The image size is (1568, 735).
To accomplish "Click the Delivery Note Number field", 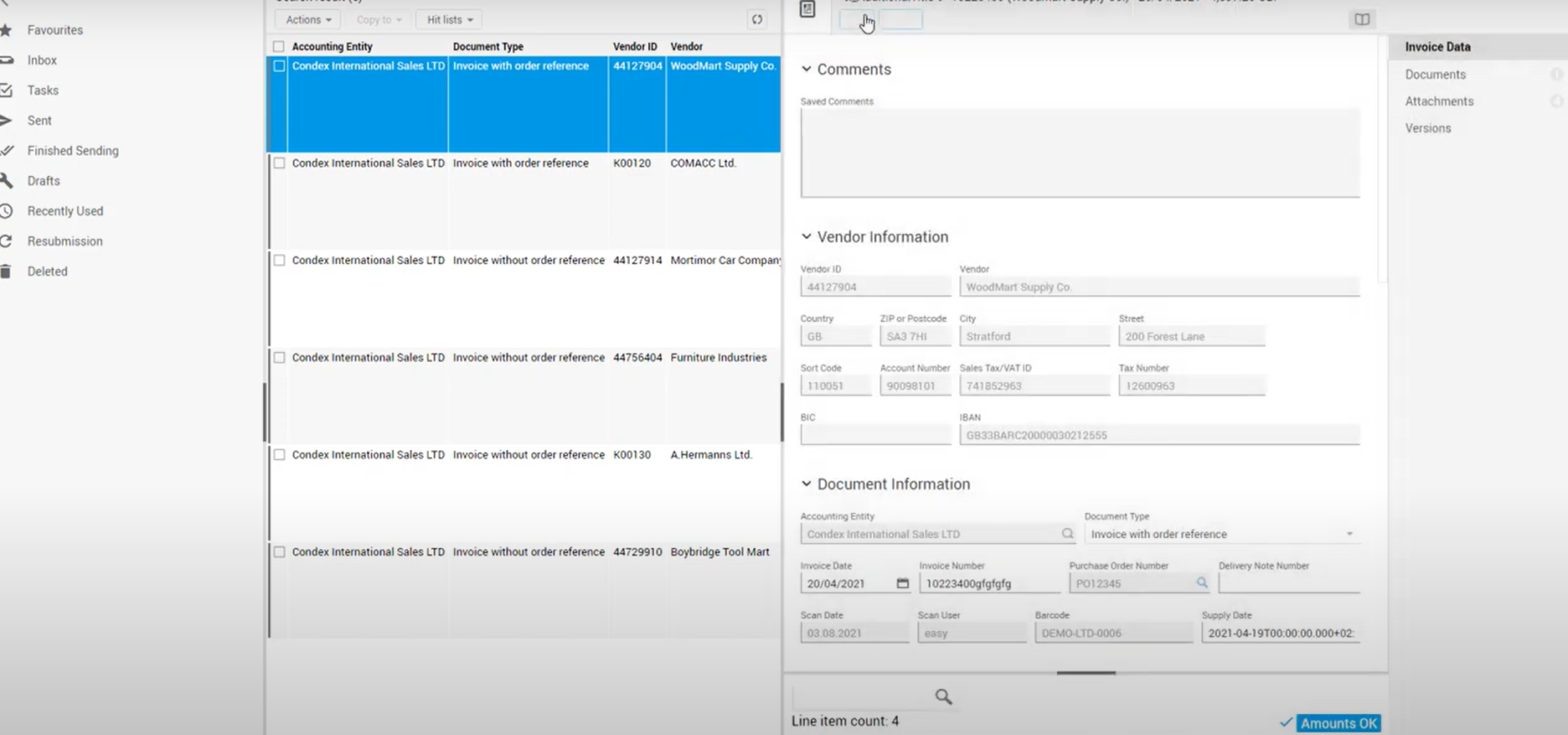I will point(1289,583).
